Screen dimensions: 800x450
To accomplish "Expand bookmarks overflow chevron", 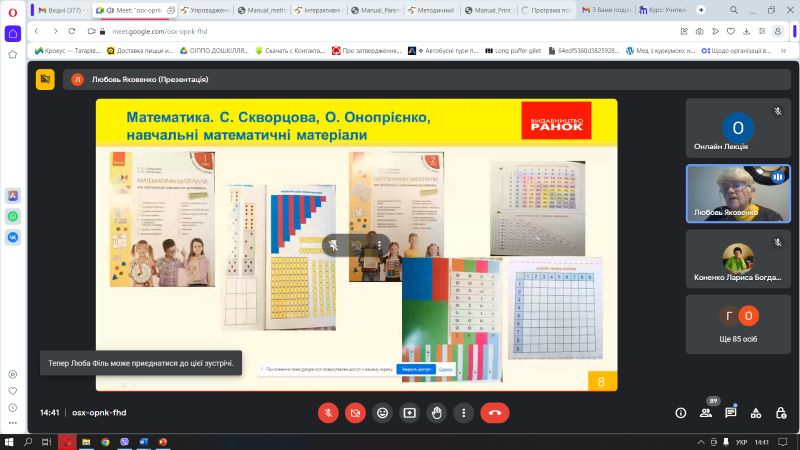I will [783, 51].
